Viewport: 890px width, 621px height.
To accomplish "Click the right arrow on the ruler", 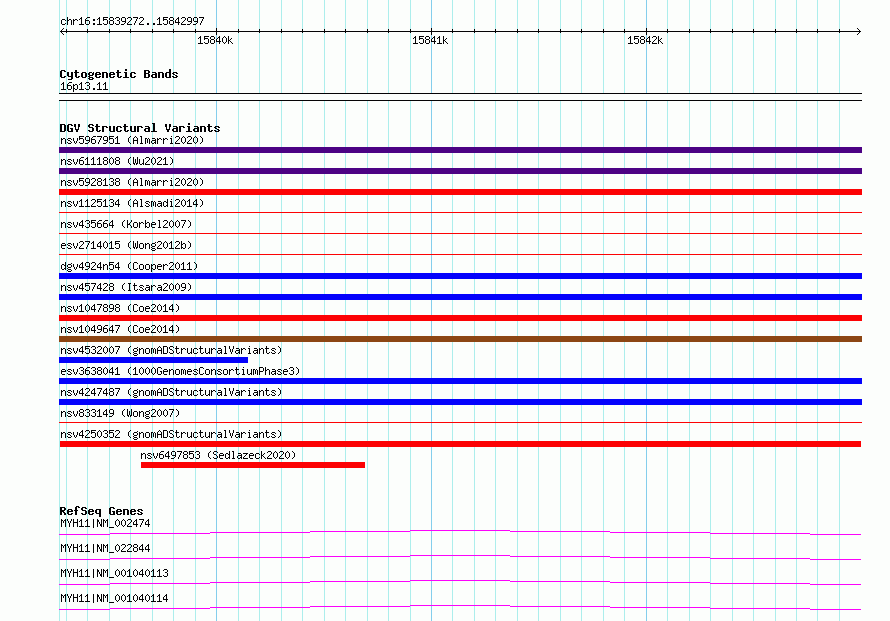I will point(858,32).
